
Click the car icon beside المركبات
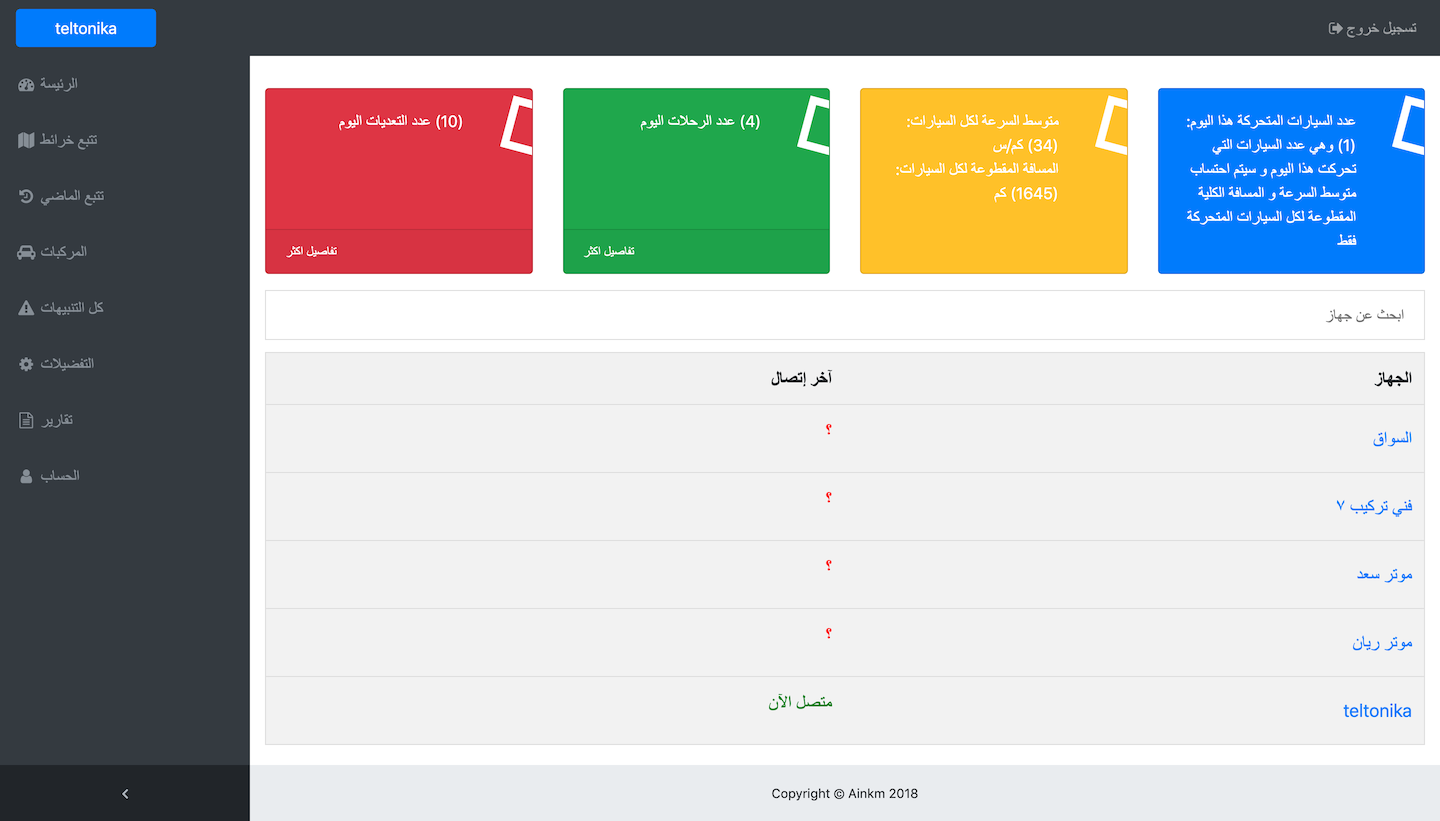(26, 252)
